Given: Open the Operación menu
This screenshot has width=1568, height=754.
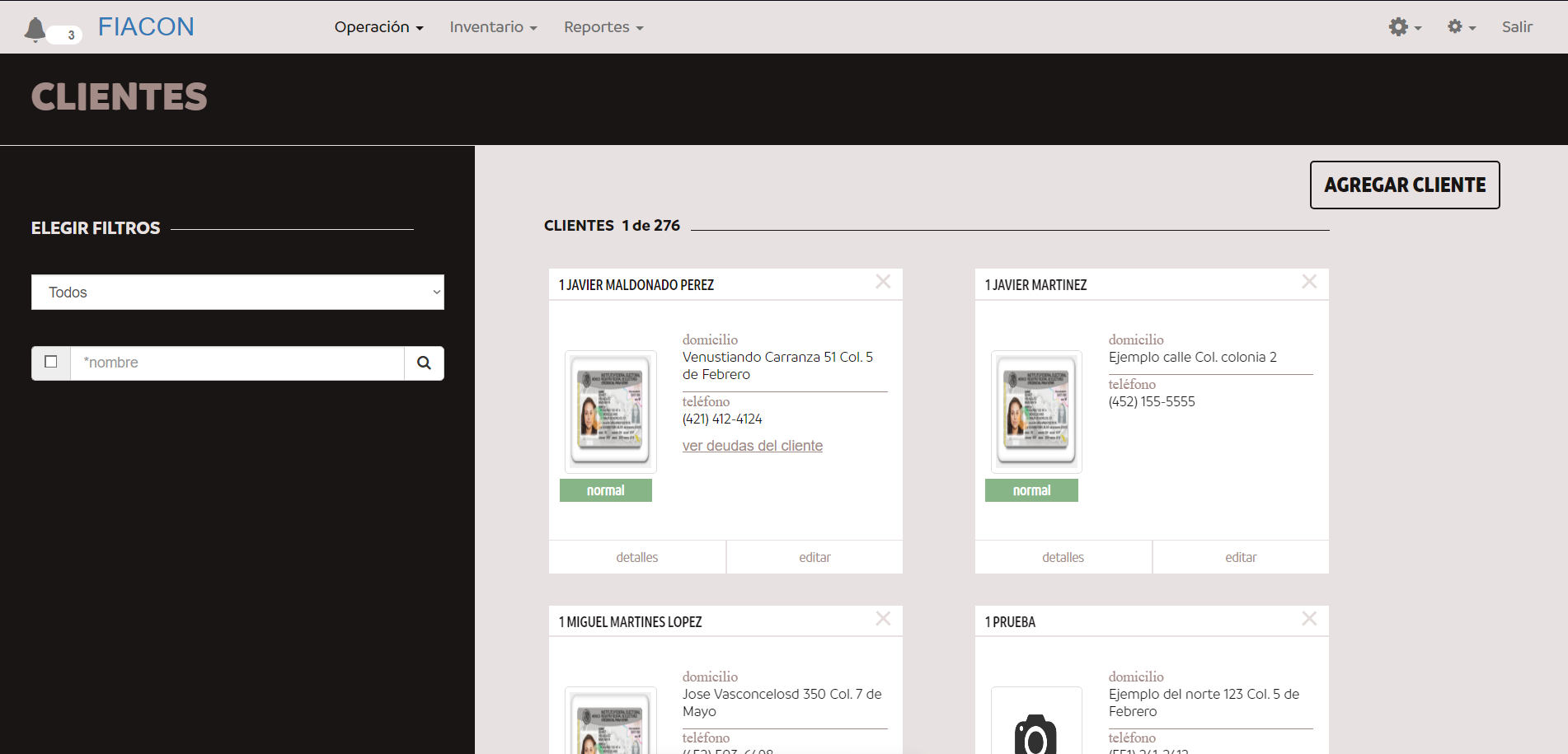Looking at the screenshot, I should click(378, 26).
